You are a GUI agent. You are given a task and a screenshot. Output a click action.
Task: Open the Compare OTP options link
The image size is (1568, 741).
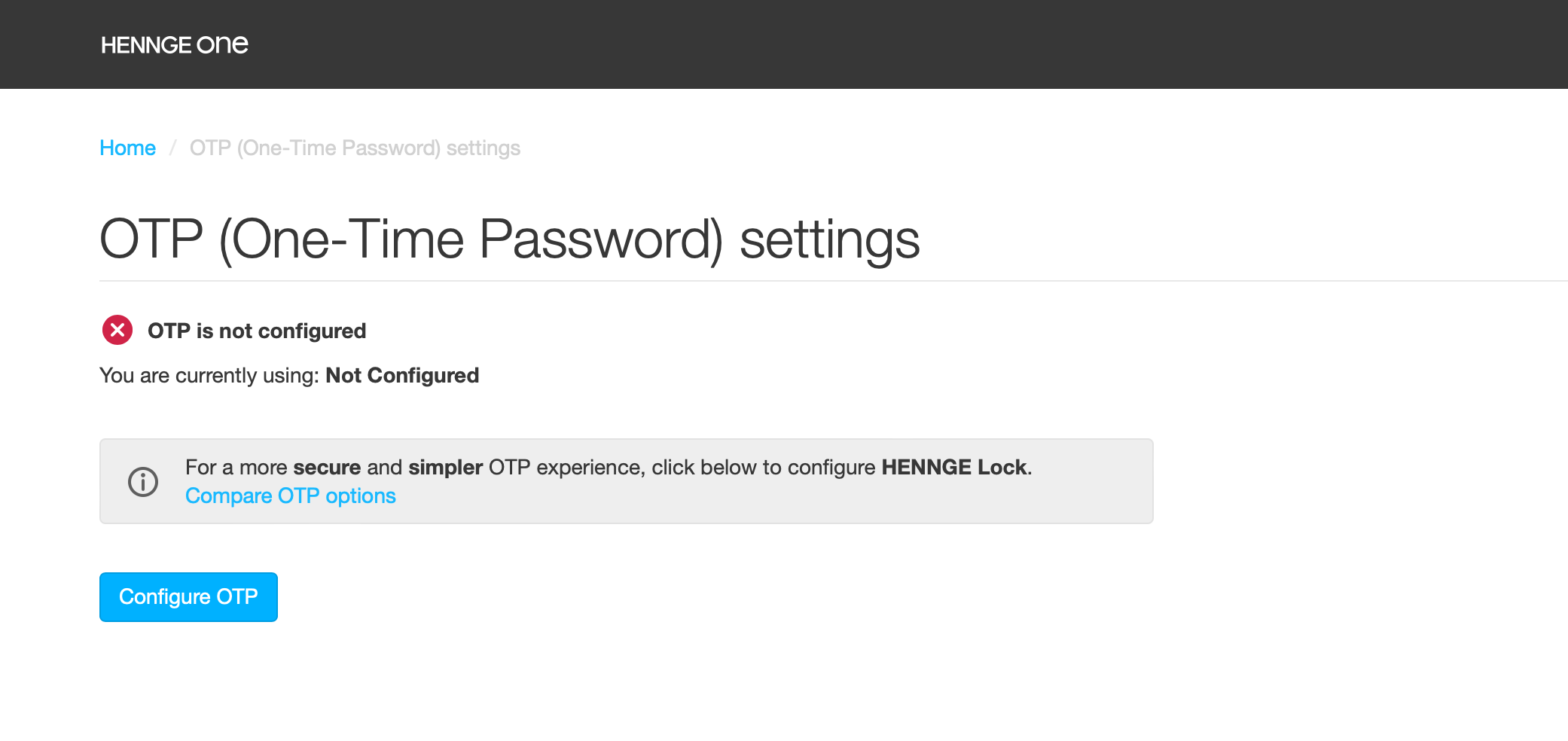click(291, 496)
